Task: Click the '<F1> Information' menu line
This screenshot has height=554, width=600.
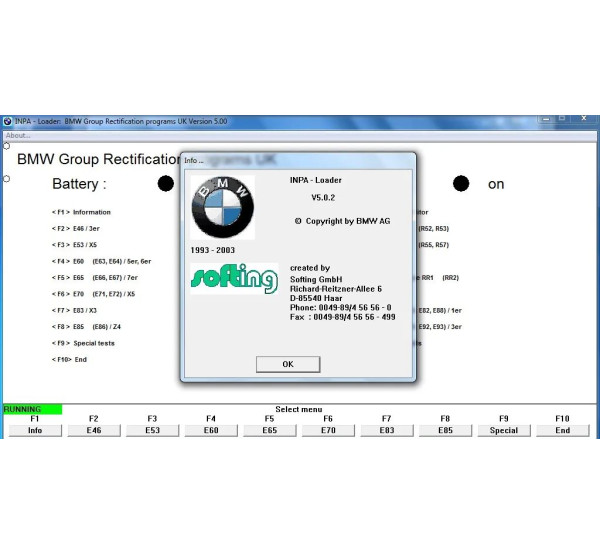Action: click(82, 212)
